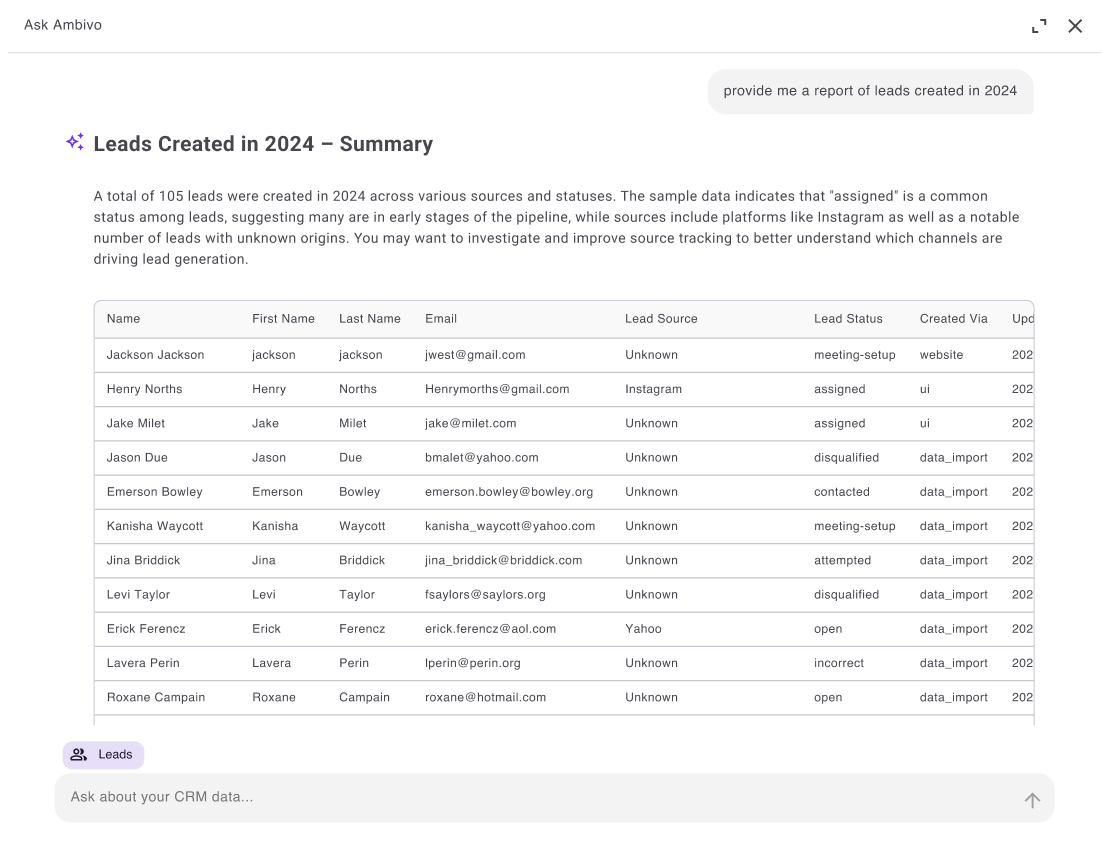Screen dimensions: 1102x843
Task: Select the Jackson Jackson name cell
Action: click(x=155, y=355)
